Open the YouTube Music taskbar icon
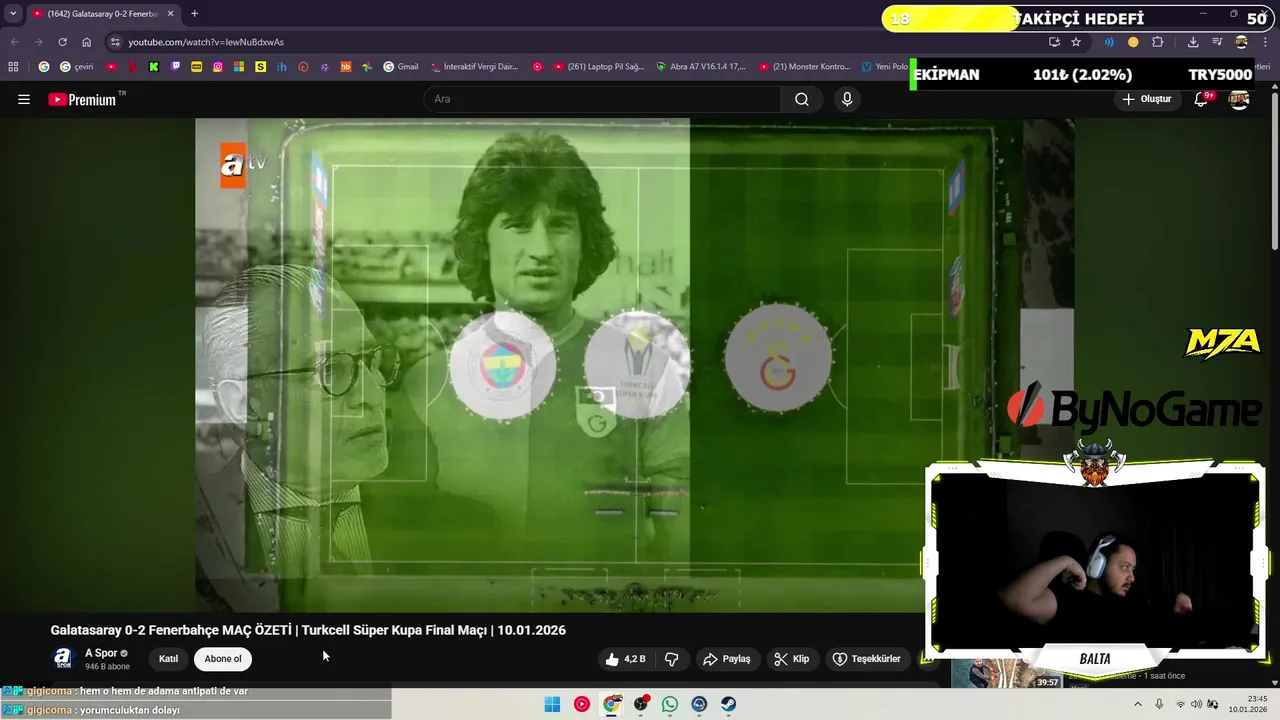Screen dimensions: 1280x720 (581, 704)
